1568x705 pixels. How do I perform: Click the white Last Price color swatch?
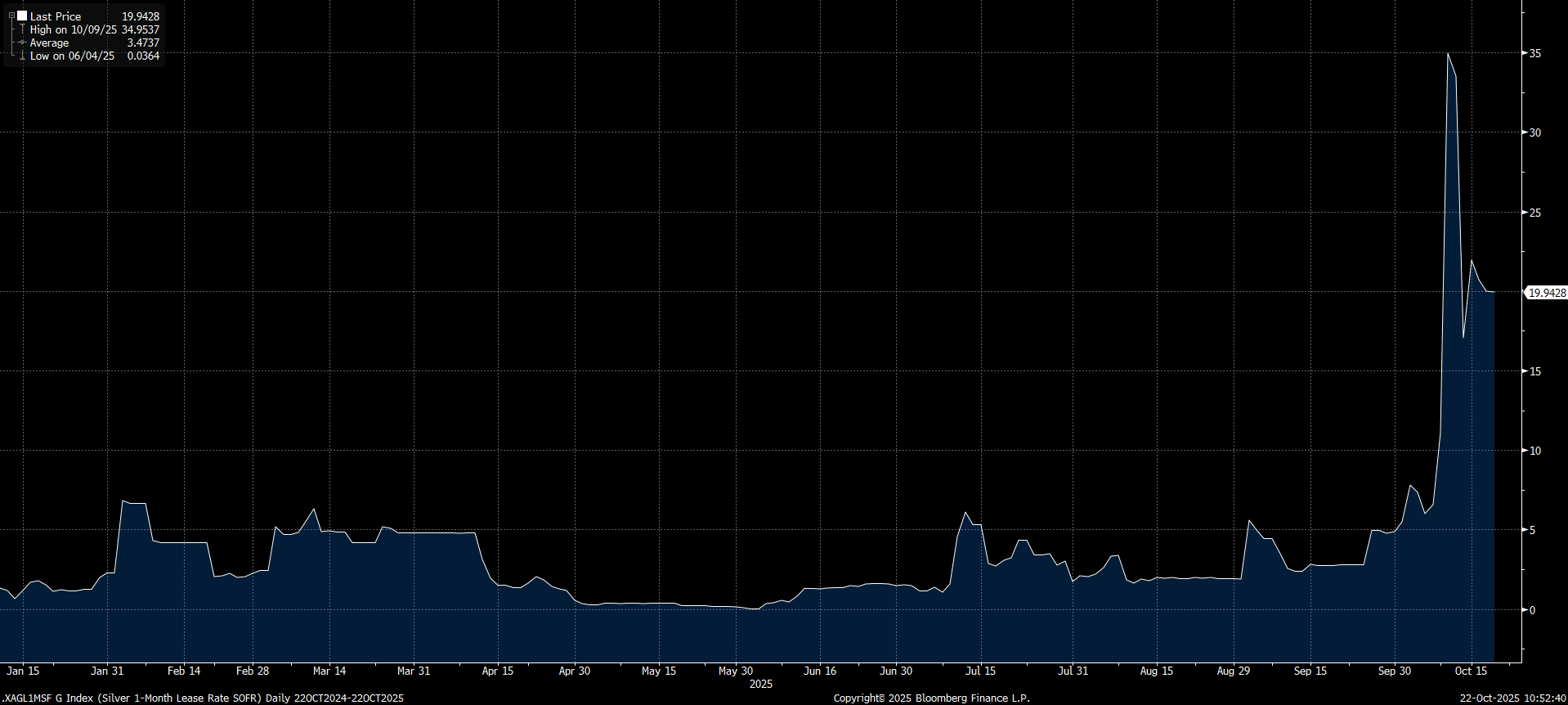coord(22,16)
